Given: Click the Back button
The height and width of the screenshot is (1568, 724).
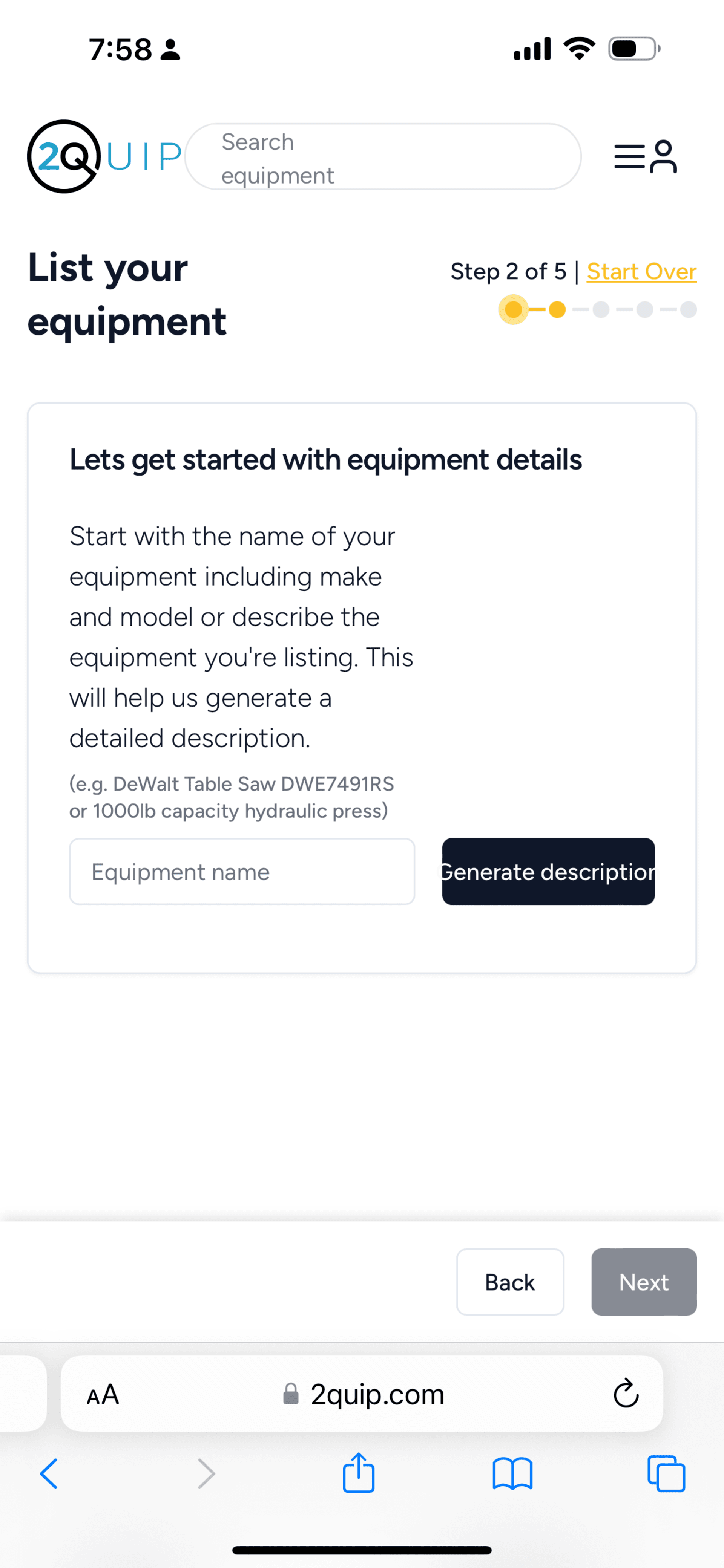Looking at the screenshot, I should coord(510,1282).
